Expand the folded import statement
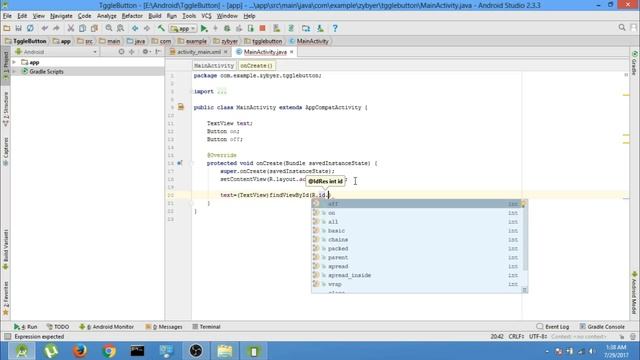 (221, 91)
